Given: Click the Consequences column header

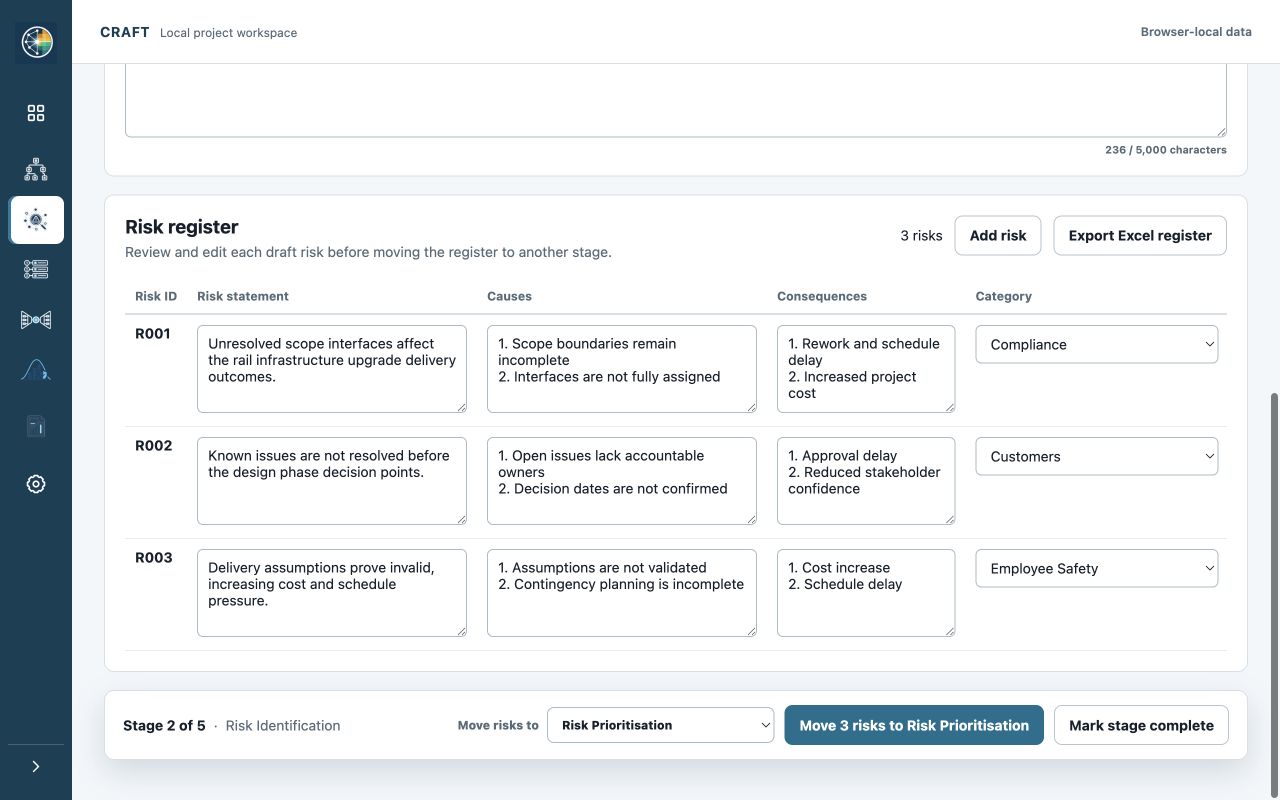Looking at the screenshot, I should click(822, 296).
